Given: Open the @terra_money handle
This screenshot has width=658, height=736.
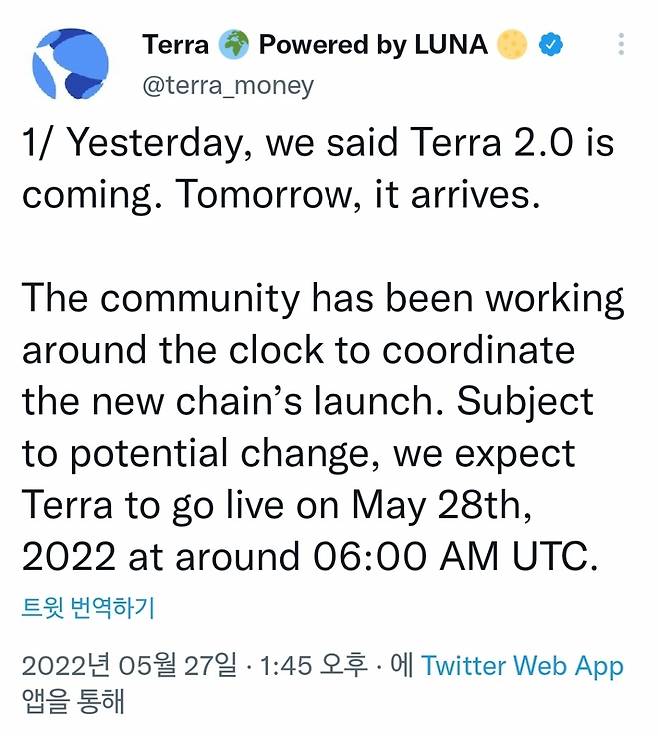Looking at the screenshot, I should pyautogui.click(x=228, y=85).
